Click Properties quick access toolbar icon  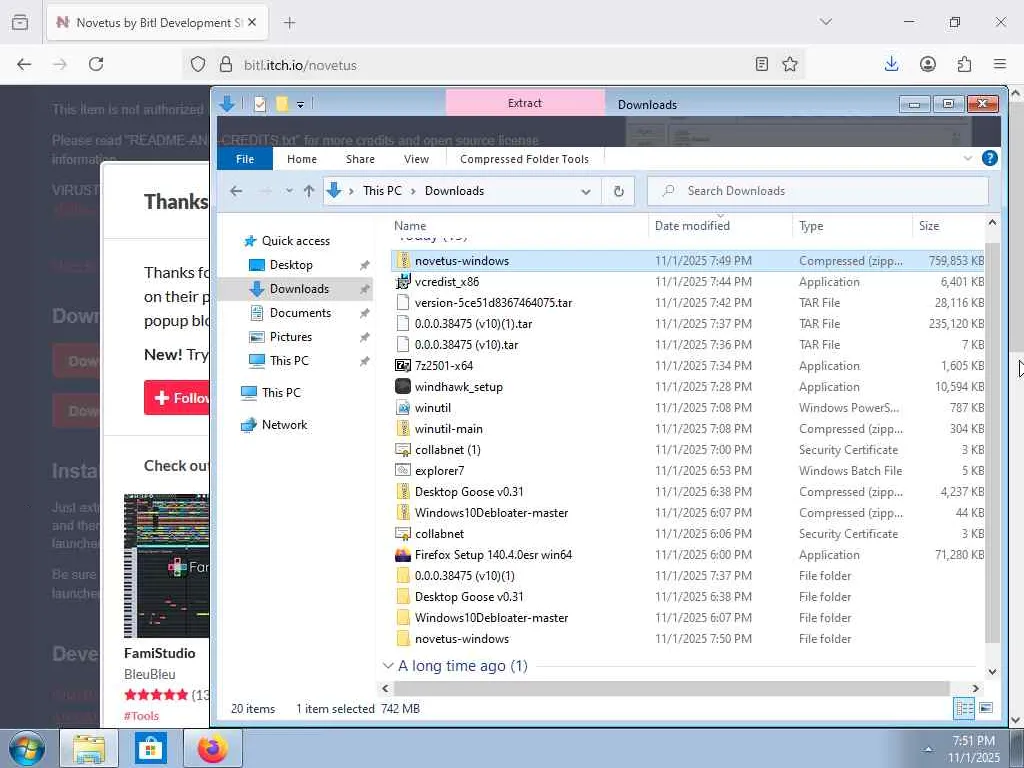point(260,104)
